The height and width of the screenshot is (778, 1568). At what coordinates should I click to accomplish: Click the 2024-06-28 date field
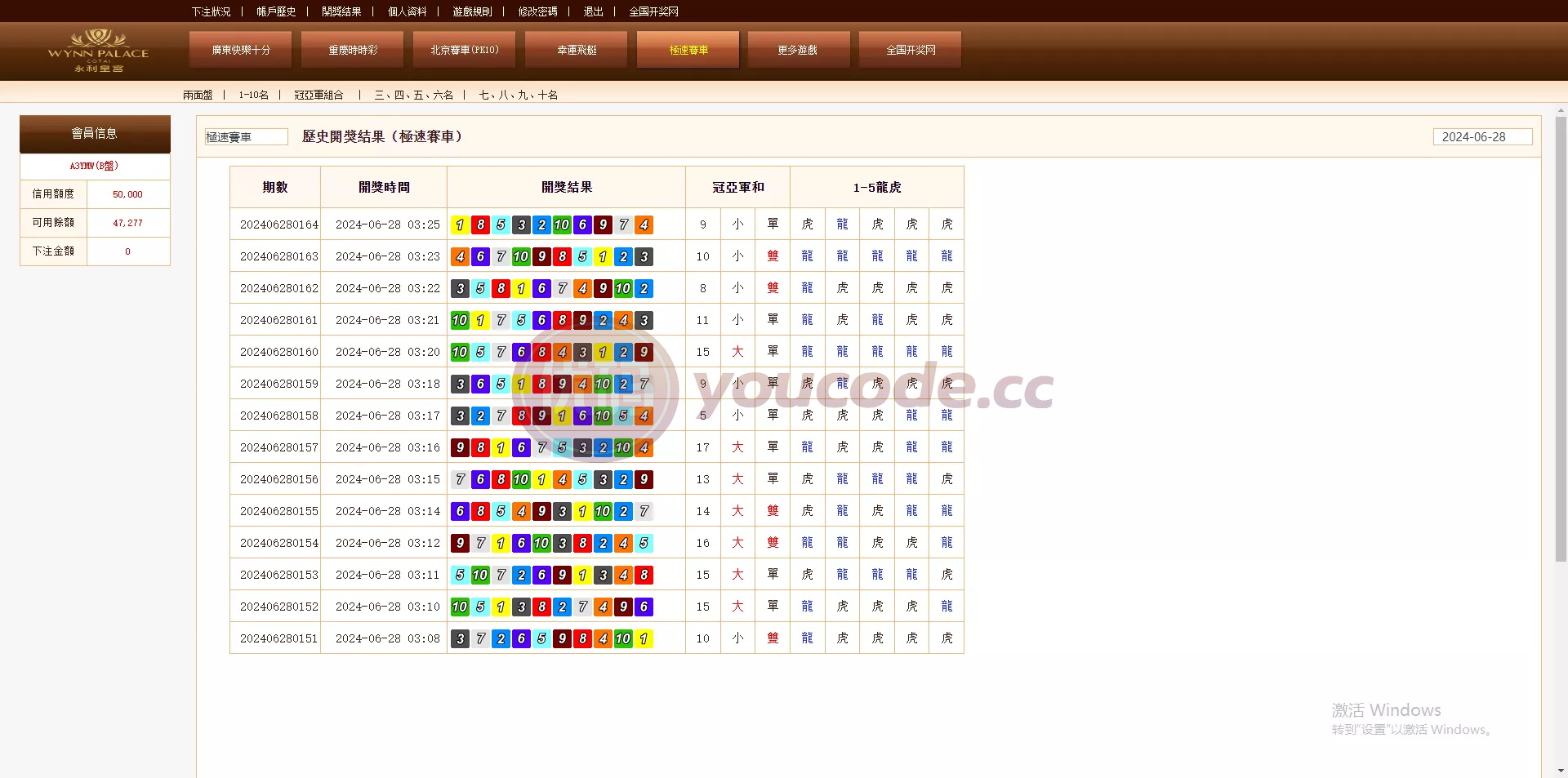1482,137
